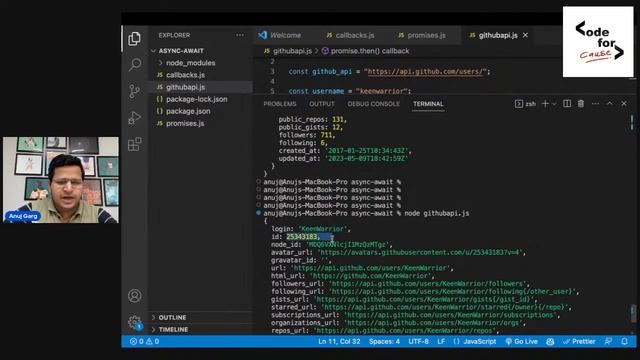The height and width of the screenshot is (360, 640).
Task: Select the zsh terminal profile label
Action: pyautogui.click(x=525, y=104)
